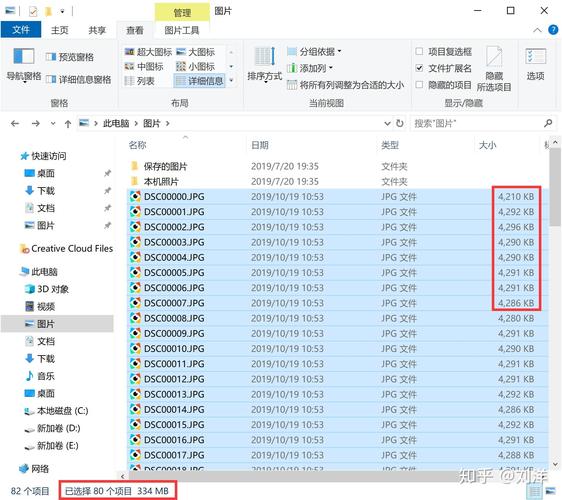Image resolution: width=562 pixels, height=500 pixels.
Task: Select Medium icons (中图标) layout
Action: point(144,67)
